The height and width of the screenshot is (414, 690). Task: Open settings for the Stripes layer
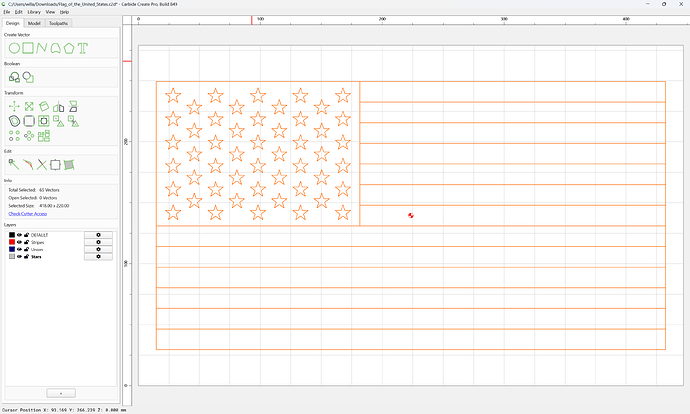pyautogui.click(x=98, y=242)
